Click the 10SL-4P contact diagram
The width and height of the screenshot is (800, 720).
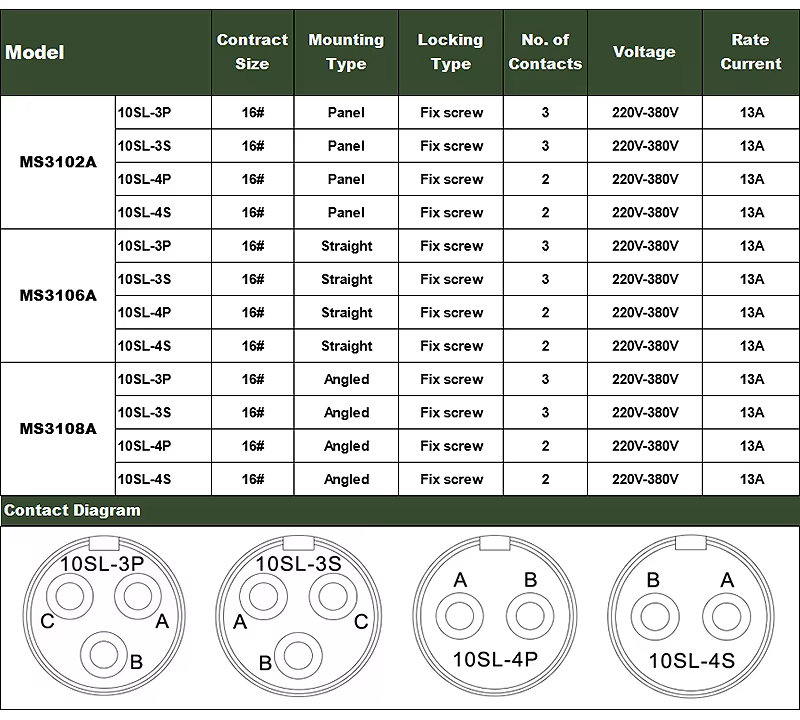coord(495,616)
